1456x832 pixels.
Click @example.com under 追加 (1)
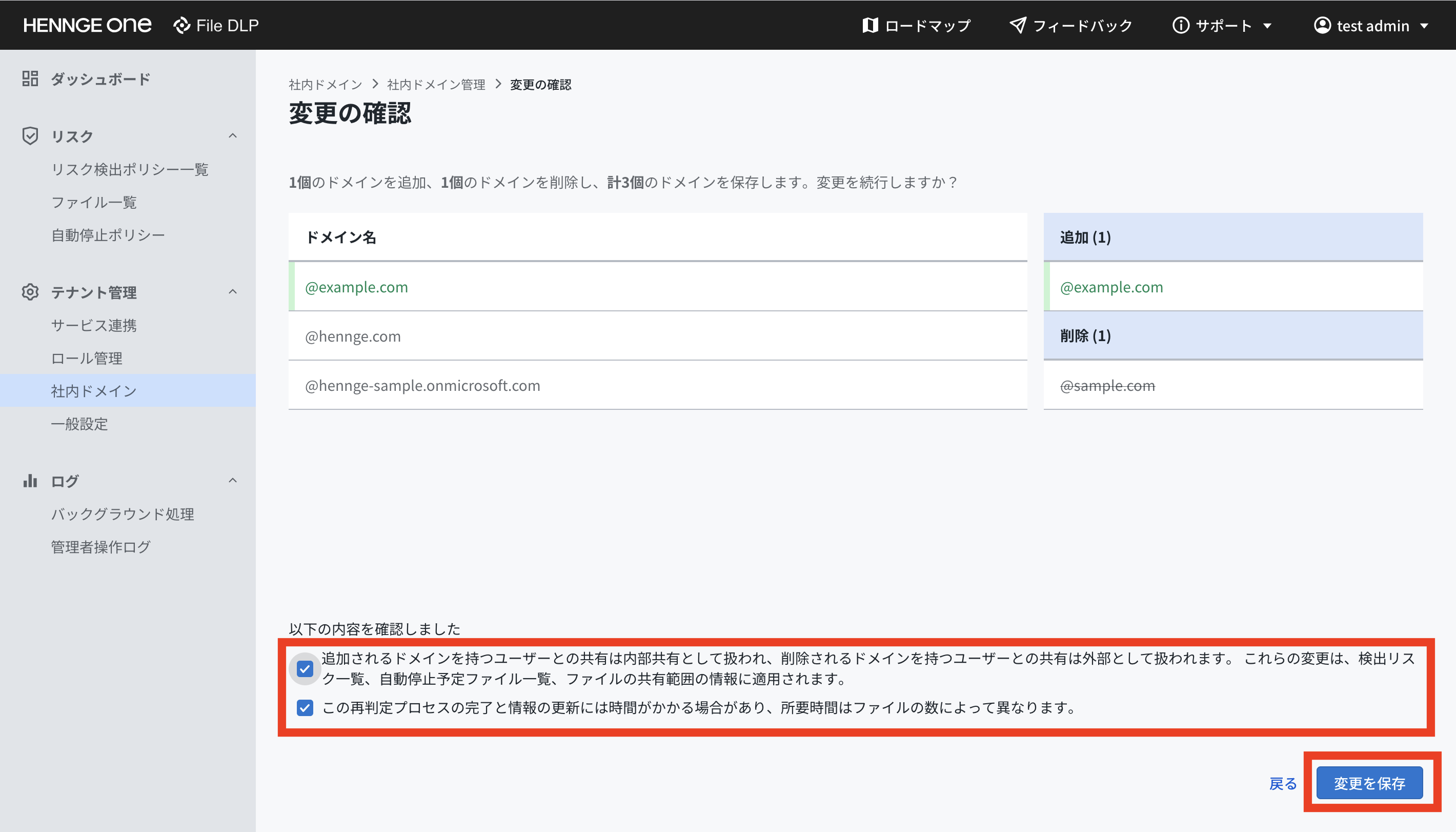pos(1111,287)
